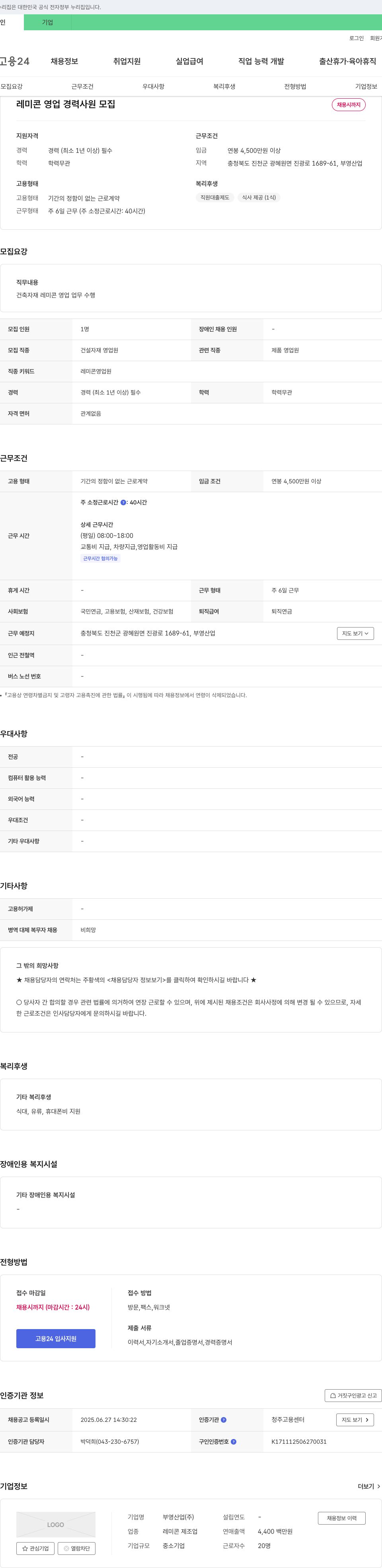This screenshot has width=382, height=1568.
Task: Select 2025.06.27 14:30:22 registration date
Action: 108,1419
